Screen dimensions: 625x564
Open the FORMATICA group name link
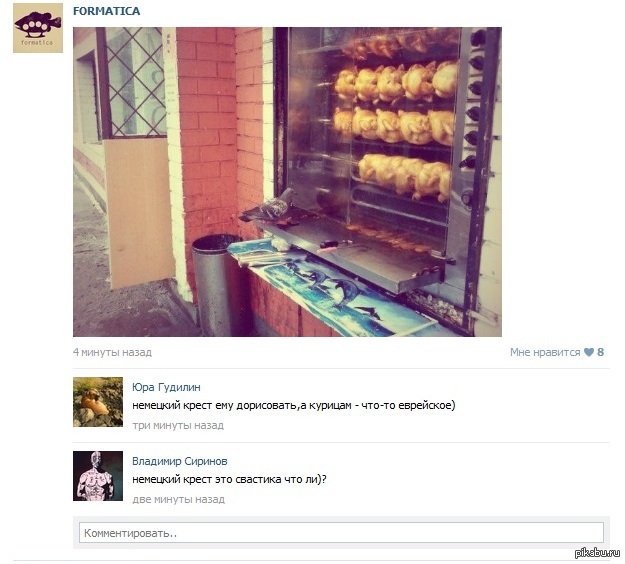click(106, 11)
